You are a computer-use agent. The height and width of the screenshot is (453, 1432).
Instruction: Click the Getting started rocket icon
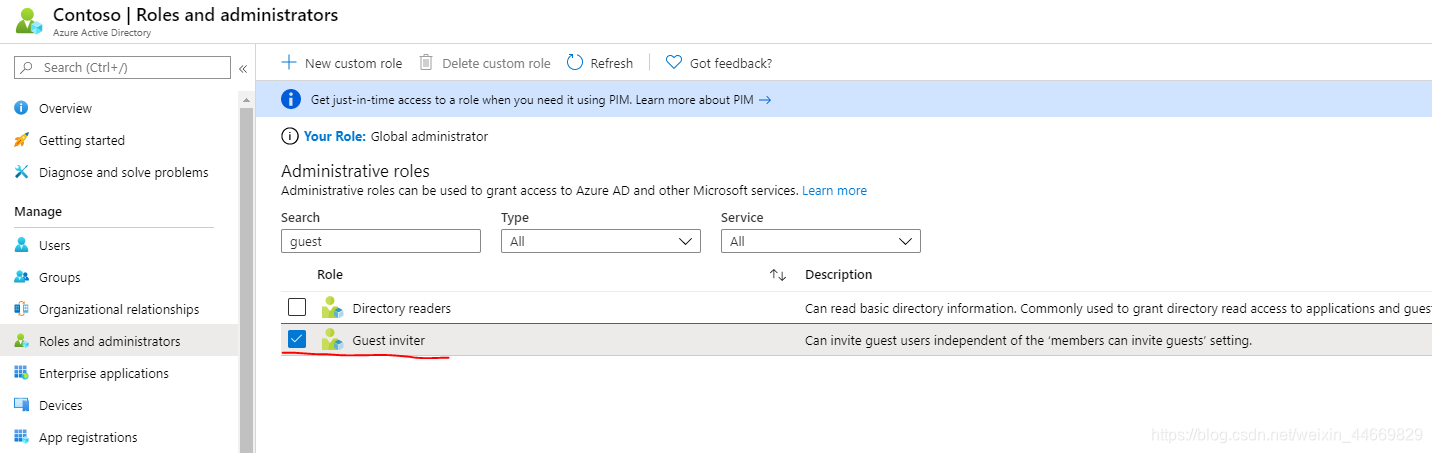[x=22, y=140]
